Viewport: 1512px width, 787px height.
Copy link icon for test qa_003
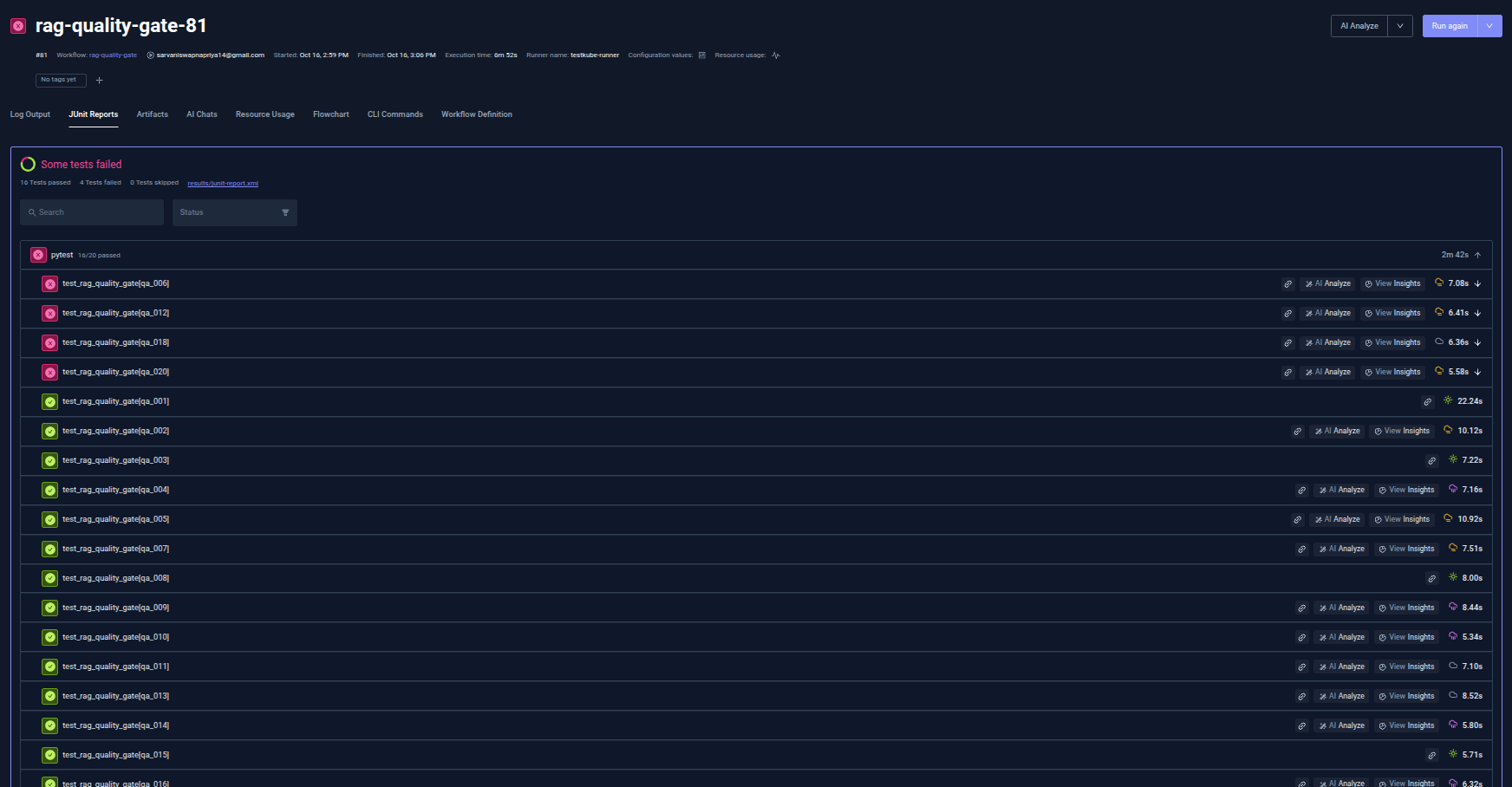(1432, 460)
